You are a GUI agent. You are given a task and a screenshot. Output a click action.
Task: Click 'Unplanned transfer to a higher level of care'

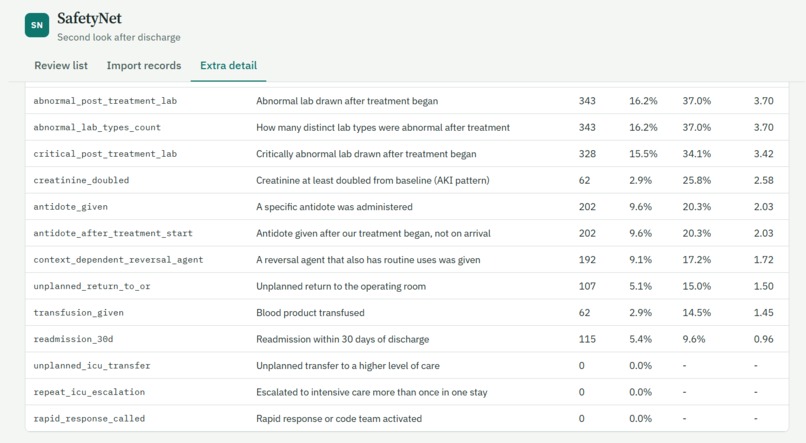pos(348,365)
